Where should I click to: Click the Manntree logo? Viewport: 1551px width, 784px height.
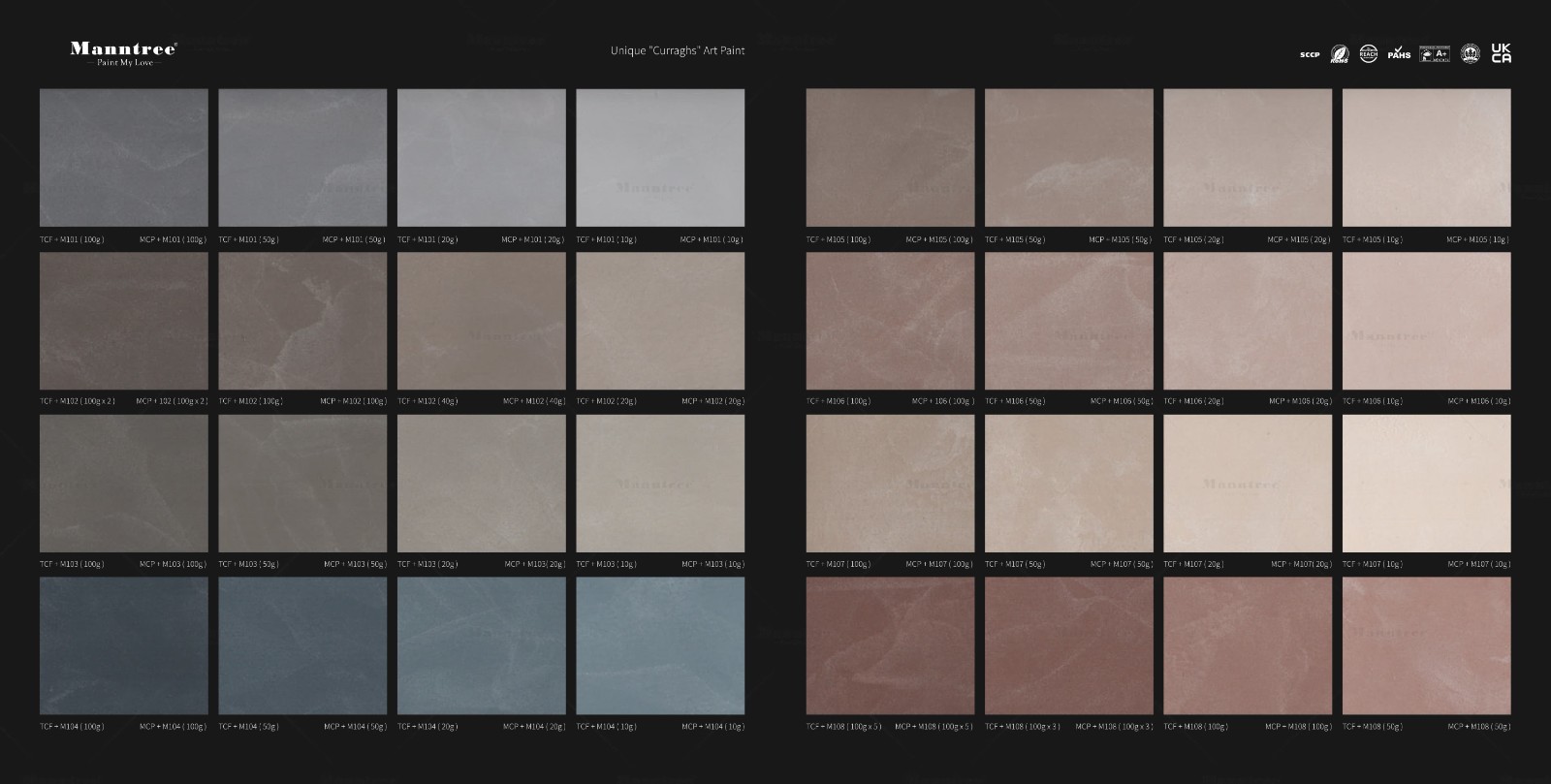pos(123,48)
